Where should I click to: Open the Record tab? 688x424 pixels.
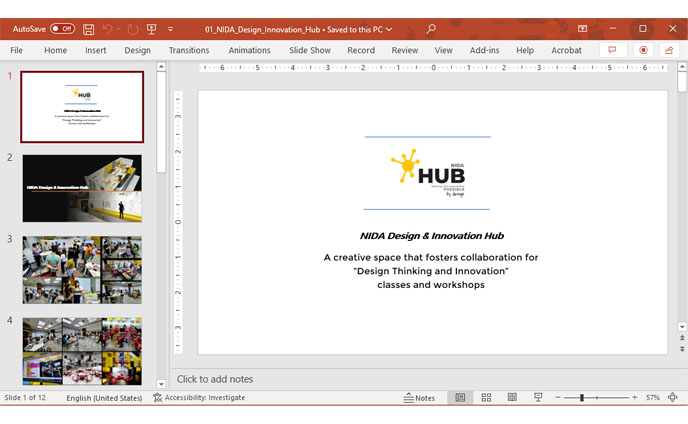pos(361,50)
